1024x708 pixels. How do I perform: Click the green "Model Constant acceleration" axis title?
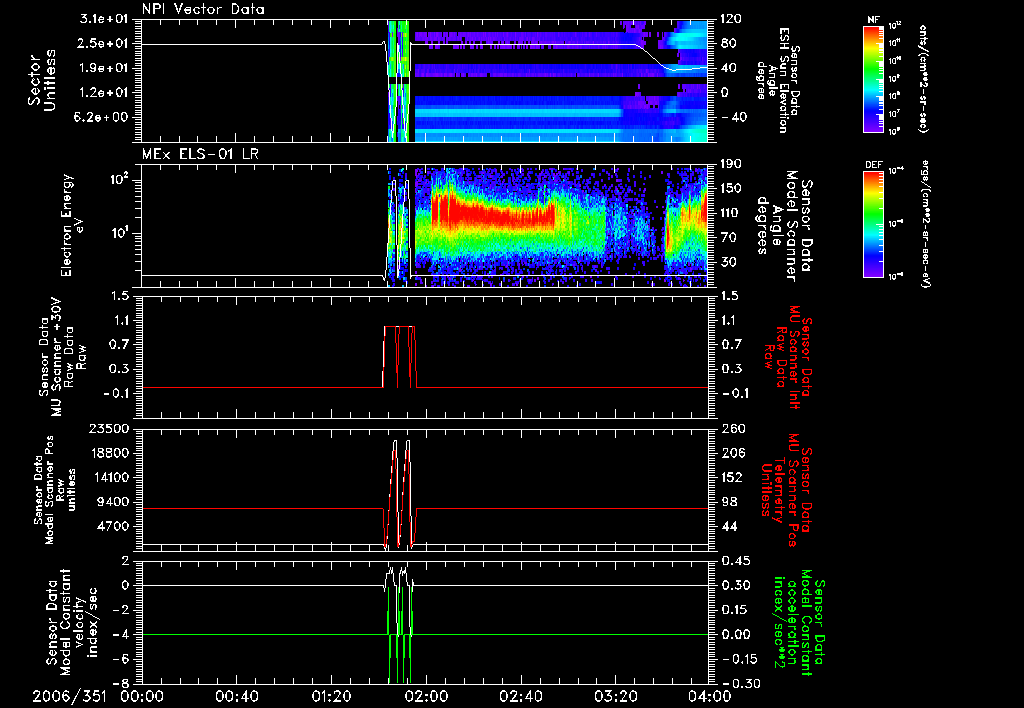coord(799,622)
